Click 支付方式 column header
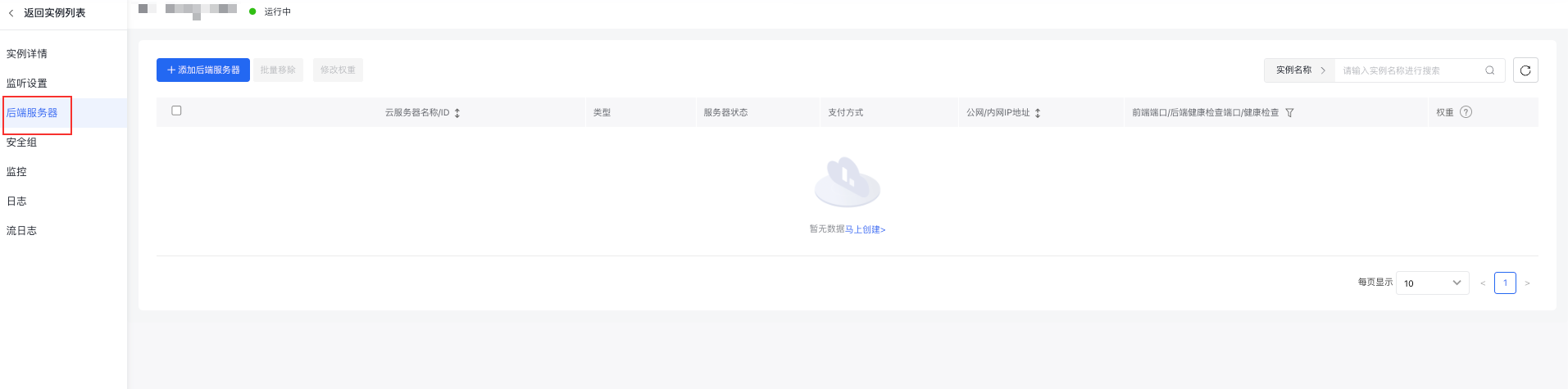This screenshot has width=1568, height=389. coord(845,113)
